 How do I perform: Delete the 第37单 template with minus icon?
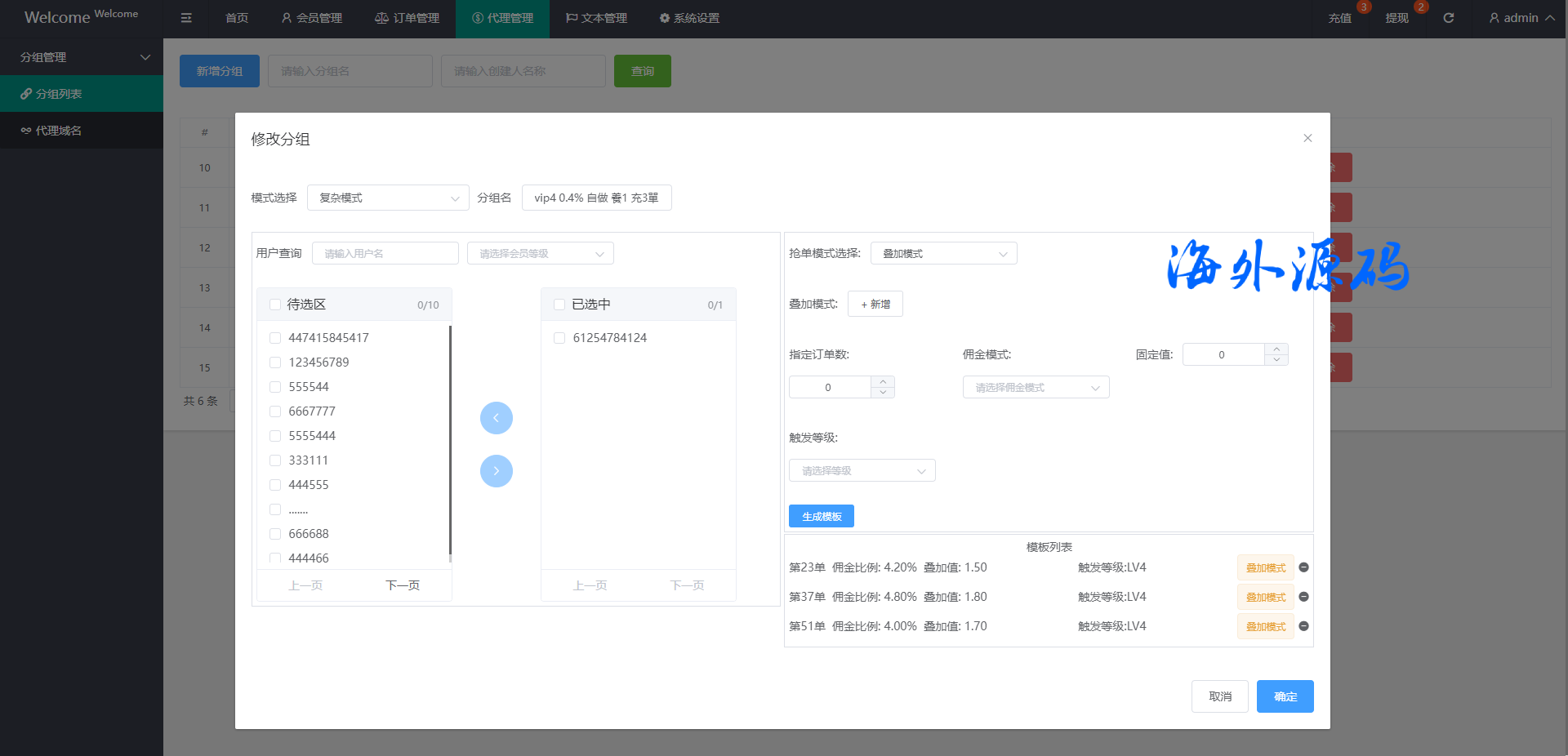[x=1303, y=597]
